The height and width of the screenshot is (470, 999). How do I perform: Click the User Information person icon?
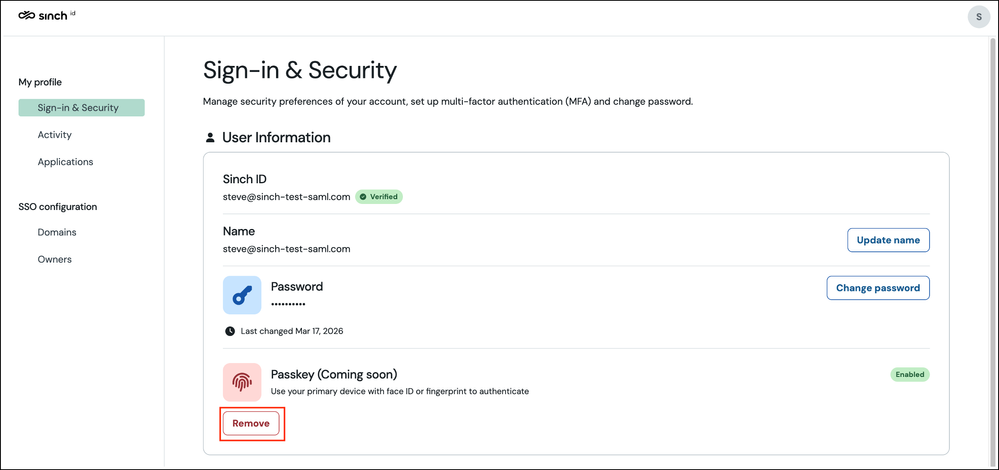click(x=210, y=138)
